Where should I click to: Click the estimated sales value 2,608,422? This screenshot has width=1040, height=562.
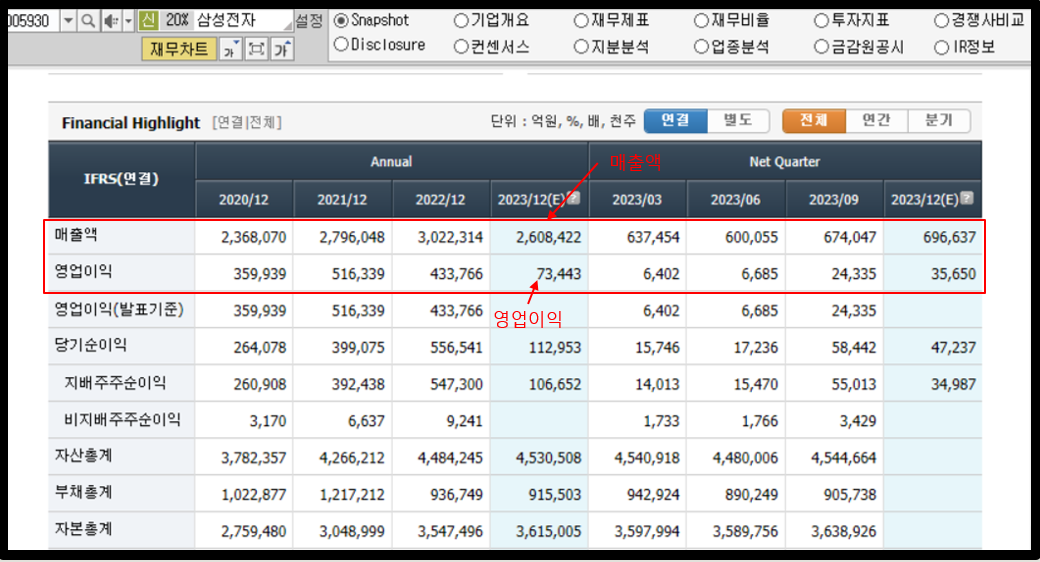click(549, 238)
